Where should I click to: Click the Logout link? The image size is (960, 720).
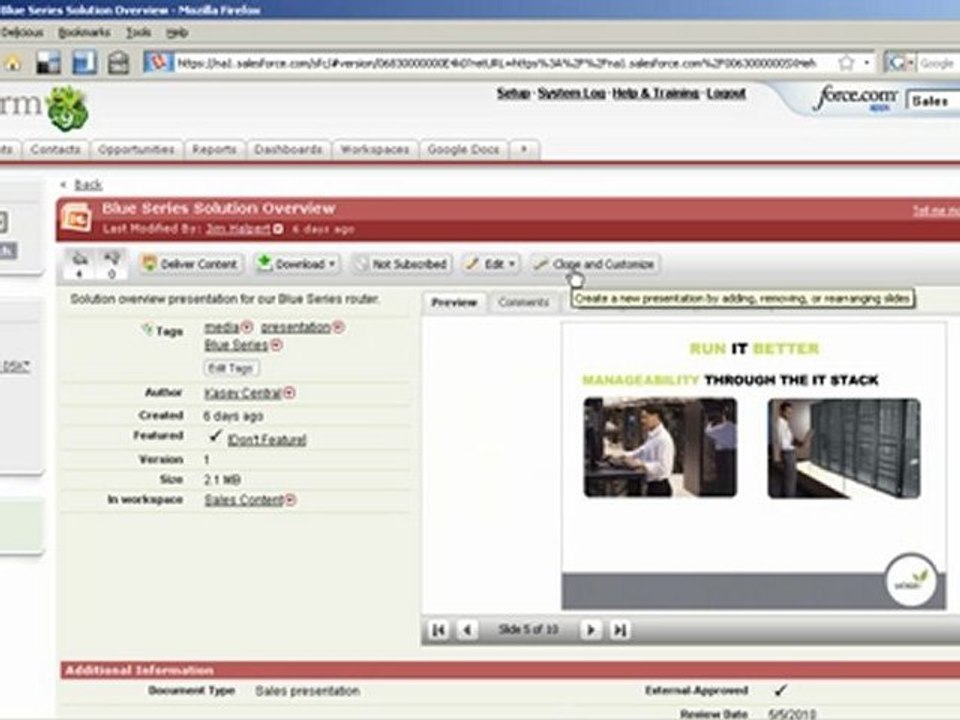726,93
